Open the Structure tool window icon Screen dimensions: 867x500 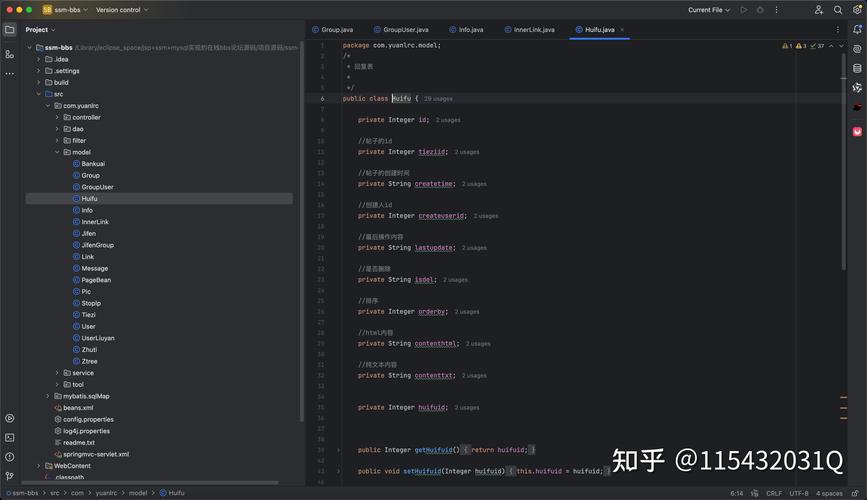click(10, 53)
